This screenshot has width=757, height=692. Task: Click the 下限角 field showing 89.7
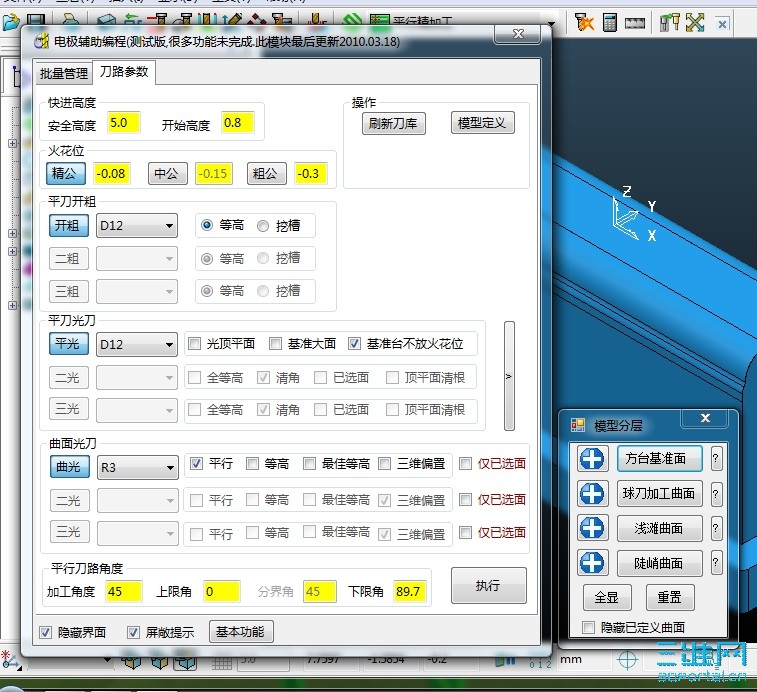tap(409, 592)
